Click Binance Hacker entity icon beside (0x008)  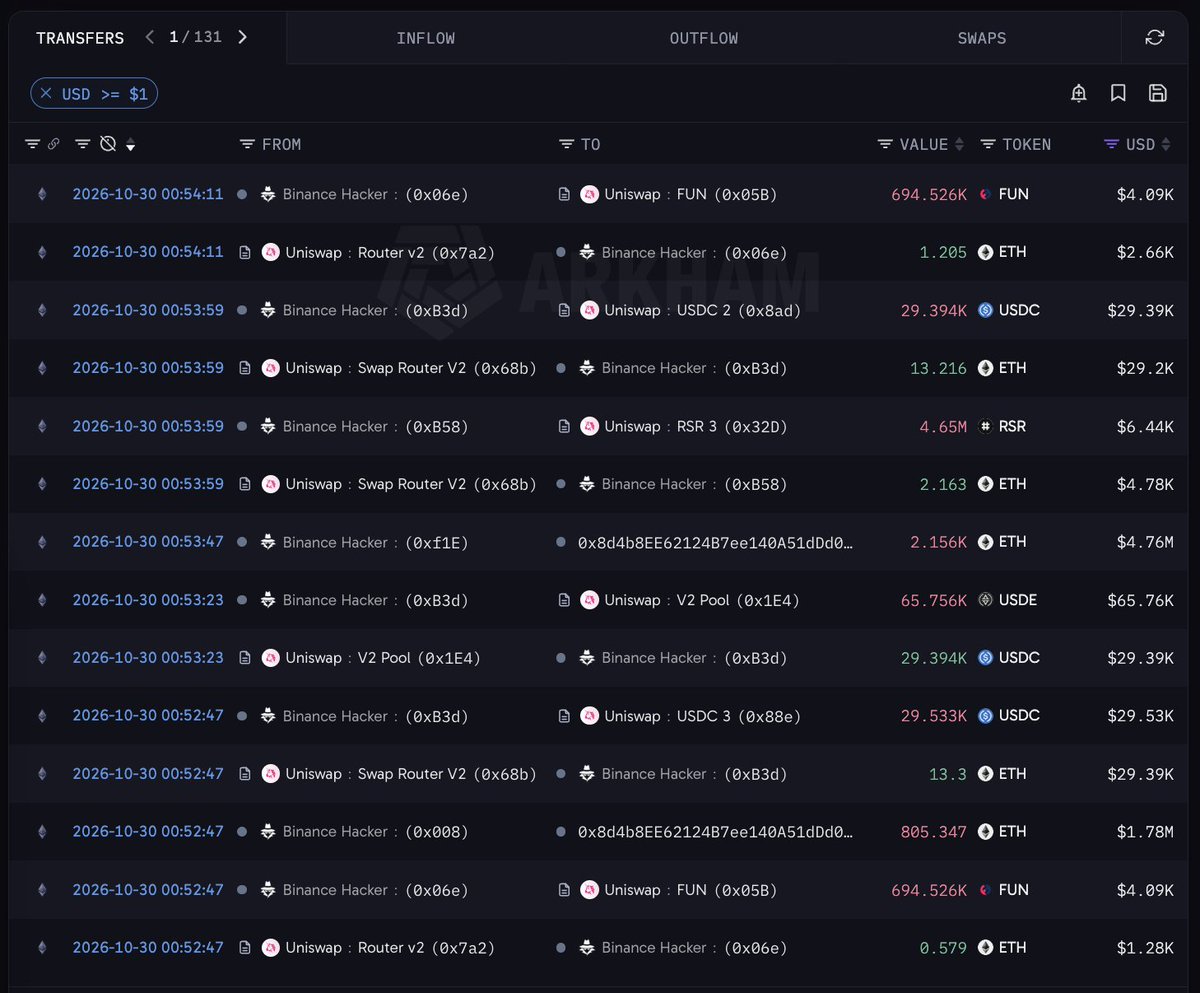point(268,832)
